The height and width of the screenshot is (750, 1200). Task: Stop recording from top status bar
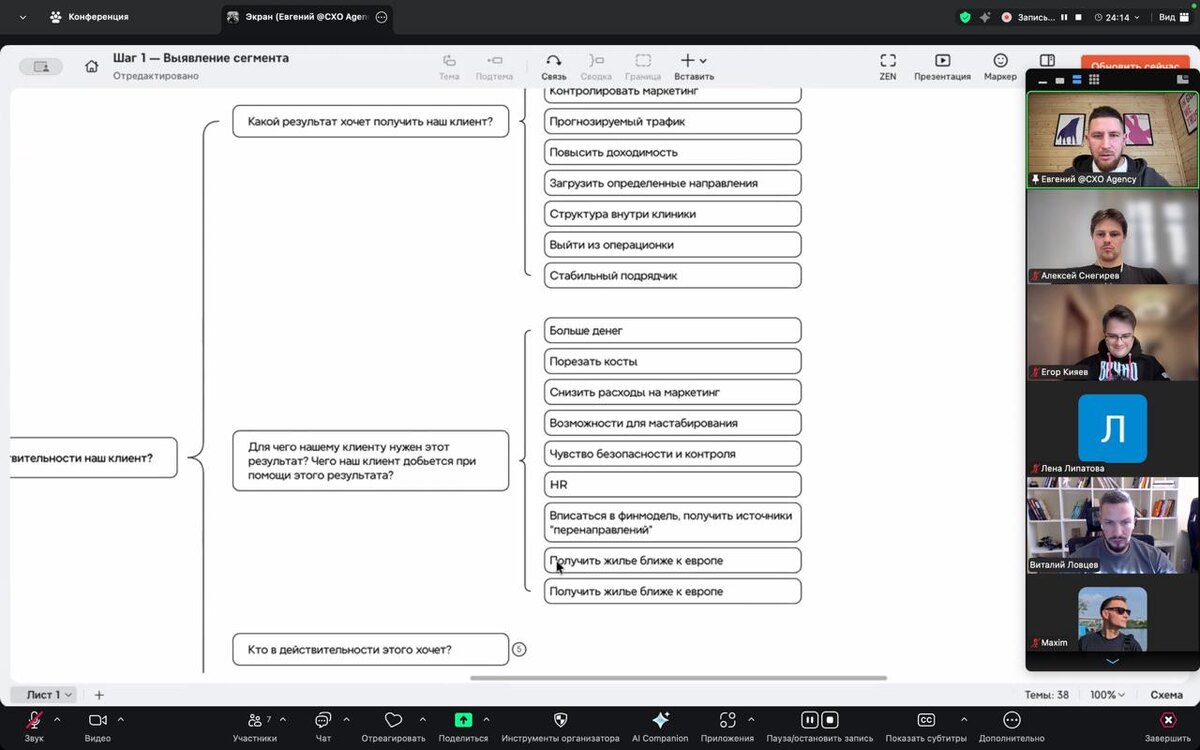1078,17
